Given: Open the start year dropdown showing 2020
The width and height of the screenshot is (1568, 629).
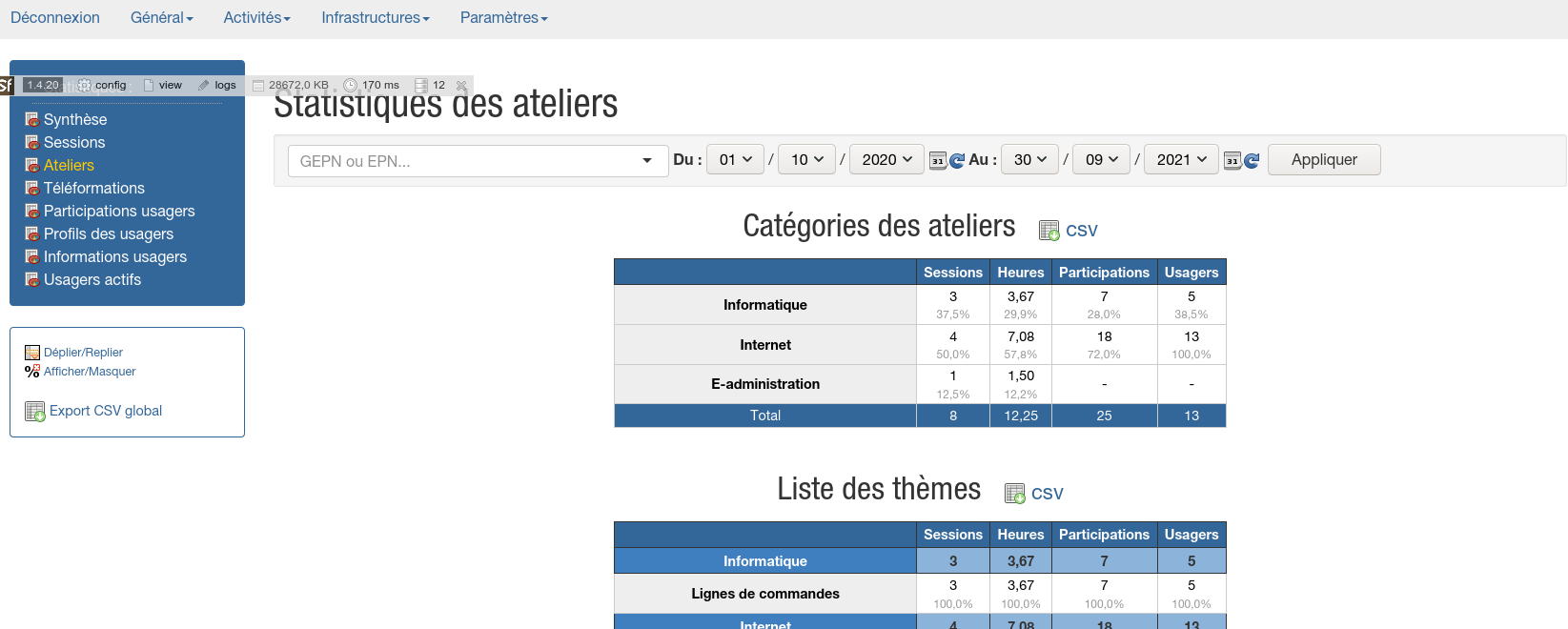Looking at the screenshot, I should tap(886, 160).
